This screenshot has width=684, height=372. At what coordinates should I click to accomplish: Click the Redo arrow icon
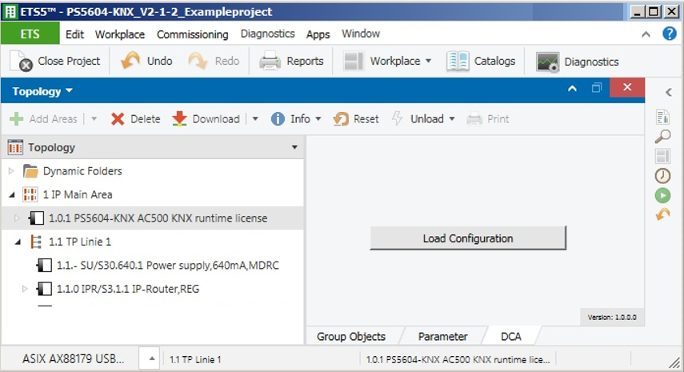(198, 61)
